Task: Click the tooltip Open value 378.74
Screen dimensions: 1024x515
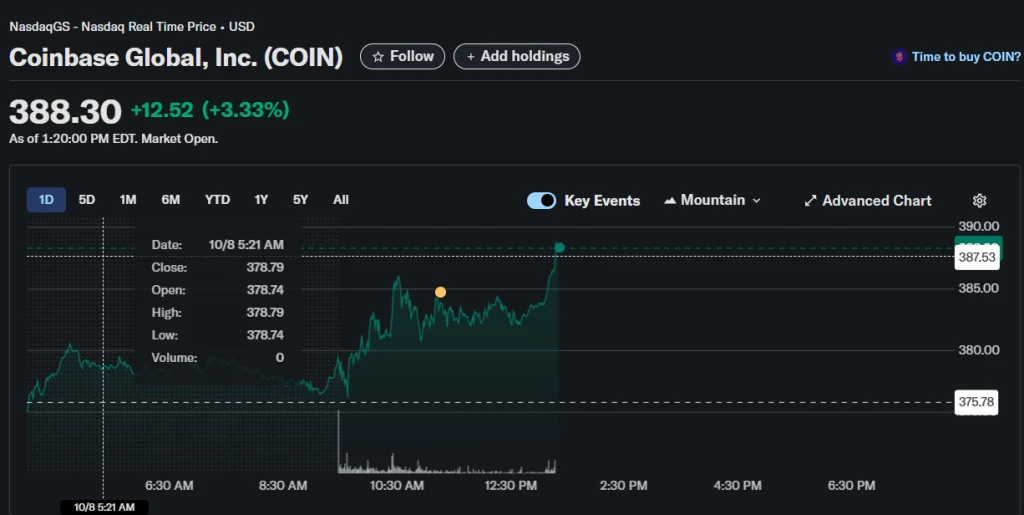Action: click(265, 290)
